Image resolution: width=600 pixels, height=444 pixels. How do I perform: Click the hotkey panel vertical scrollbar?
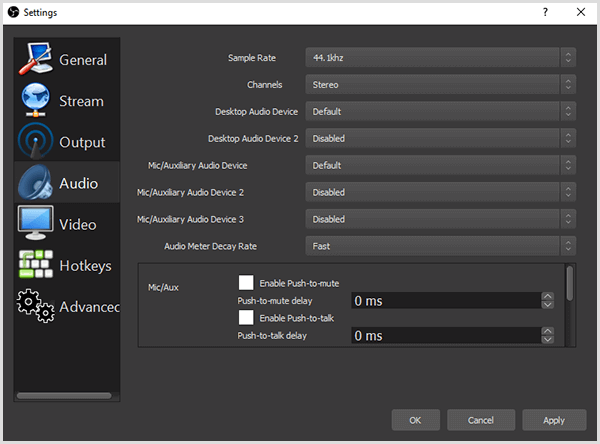[x=570, y=283]
